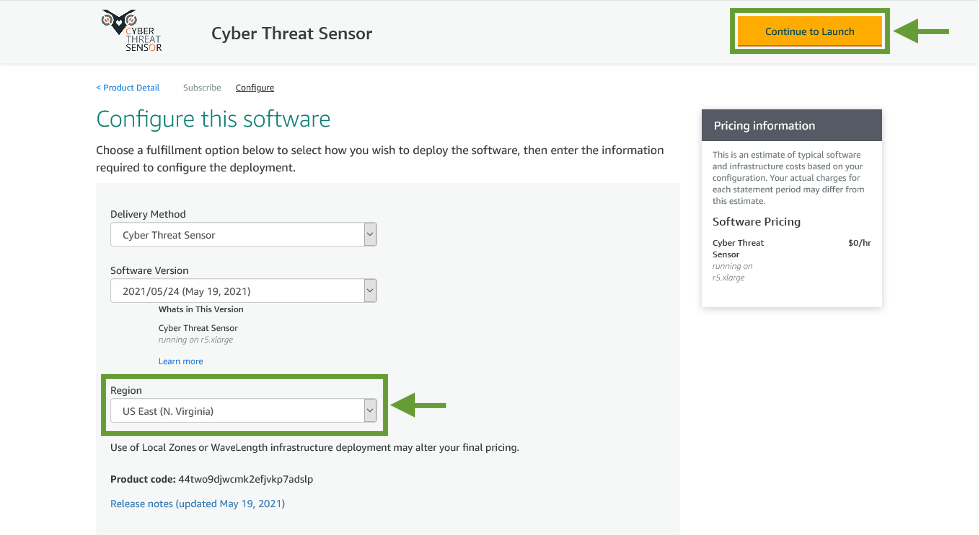Click the Configure this software heading
Screen dimensions: 979x535
(x=213, y=119)
